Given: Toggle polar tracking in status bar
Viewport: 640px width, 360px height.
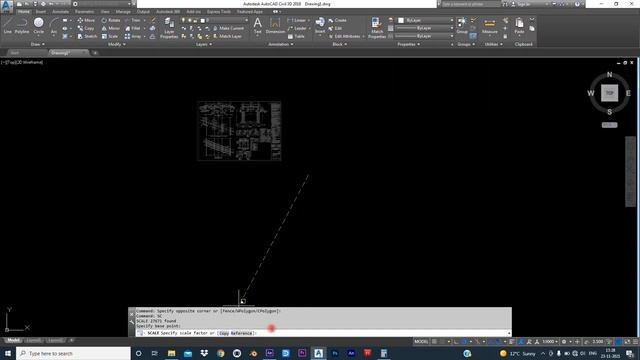Looking at the screenshot, I should pyautogui.click(x=464, y=342).
